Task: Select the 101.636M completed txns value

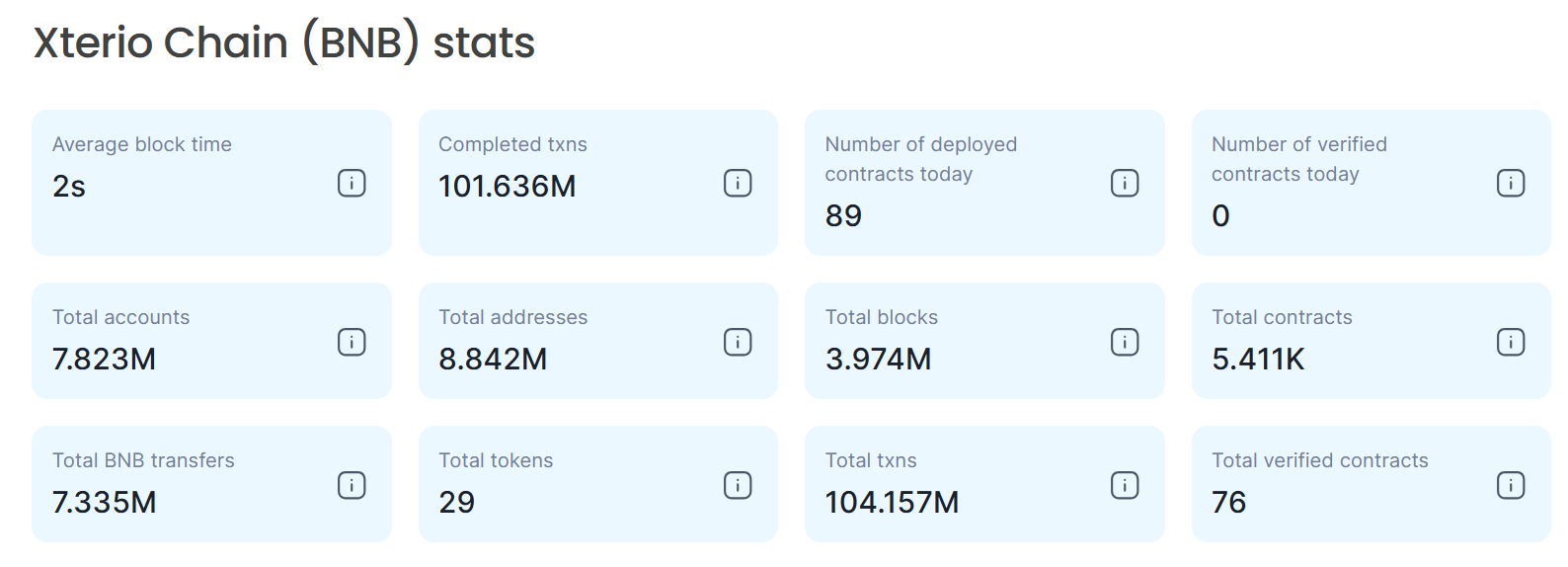Action: [507, 187]
